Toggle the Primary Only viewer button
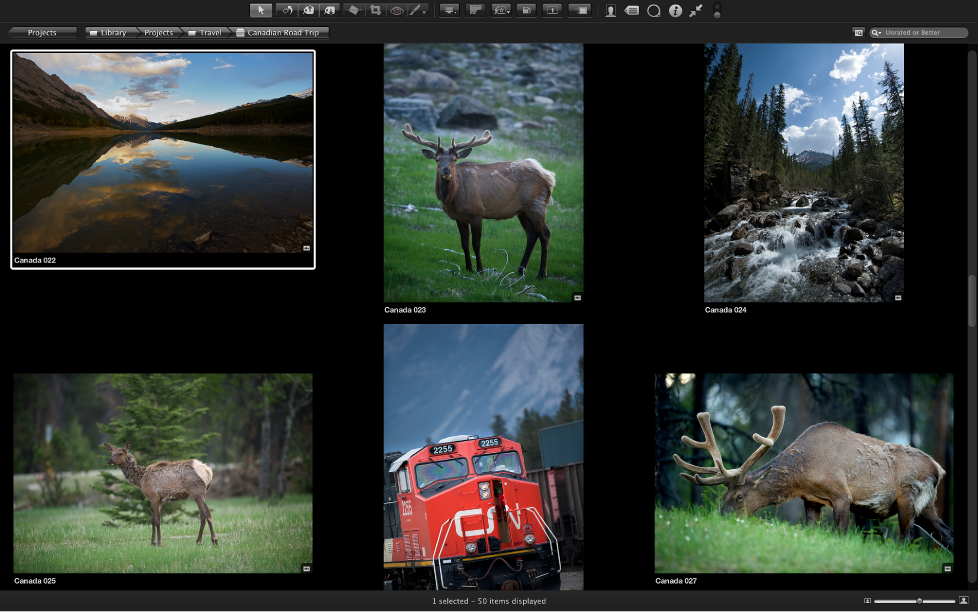The image size is (978, 612). [x=552, y=10]
